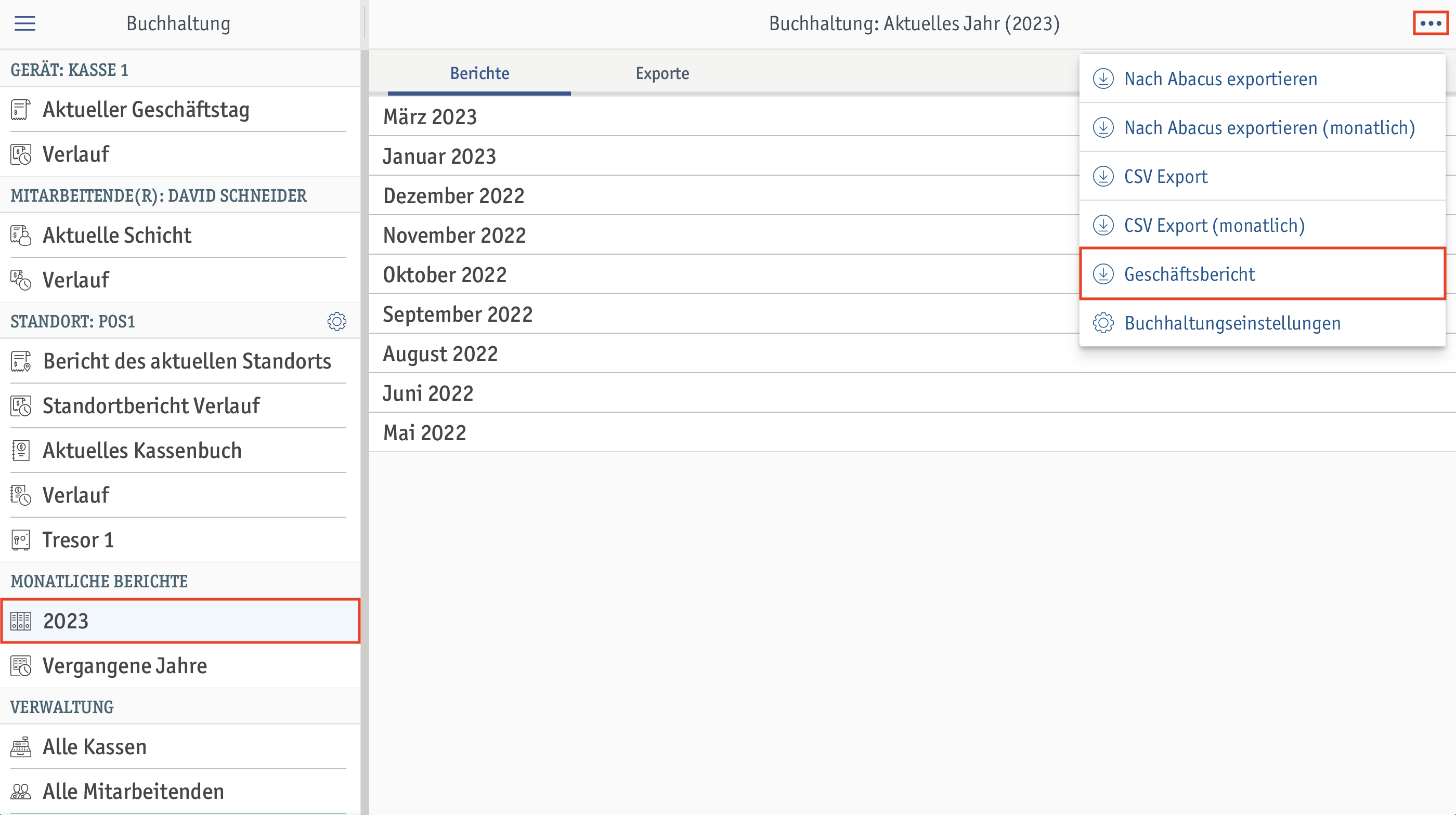
Task: Click the Verlauf icon under Mitarbeitende
Action: coord(21,280)
